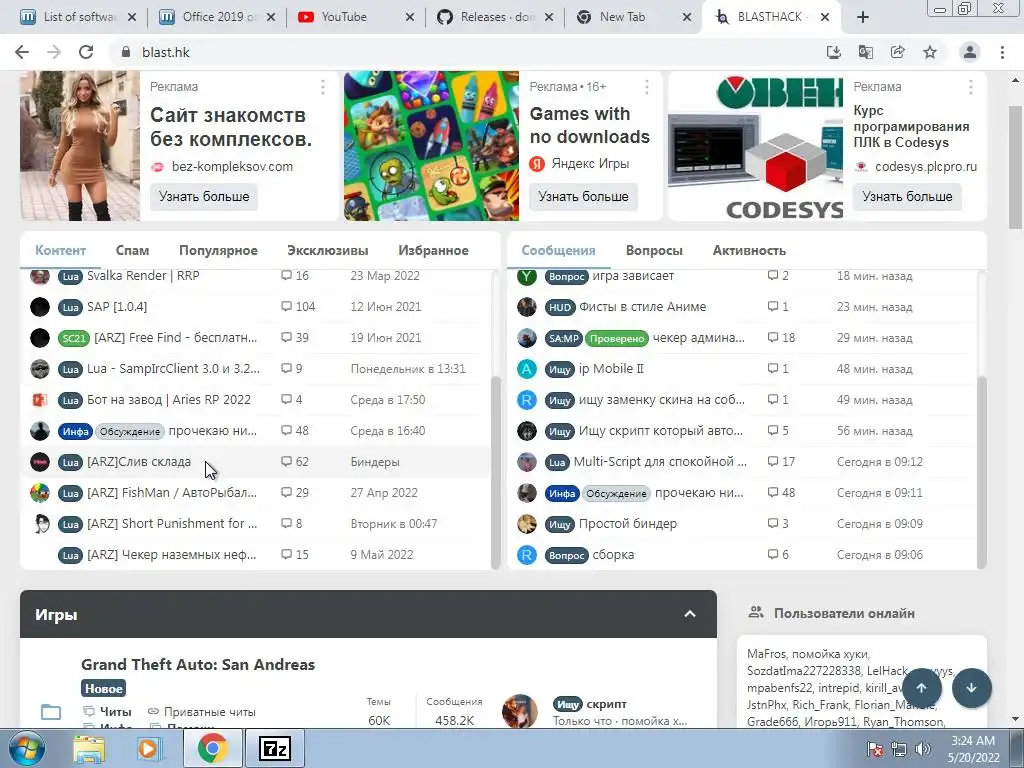
Task: Open the Активность tab
Action: 749,250
